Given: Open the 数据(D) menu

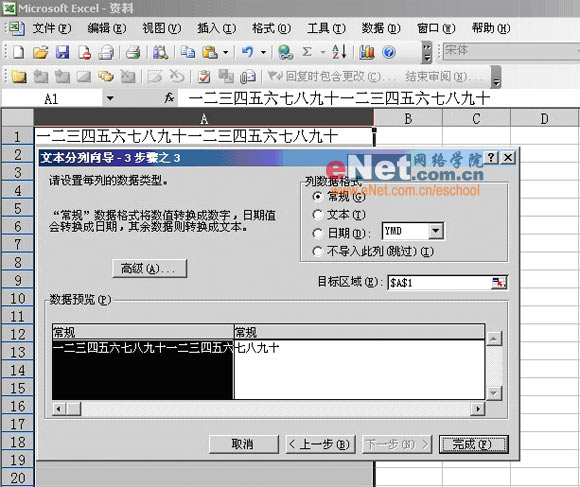Looking at the screenshot, I should point(381,28).
